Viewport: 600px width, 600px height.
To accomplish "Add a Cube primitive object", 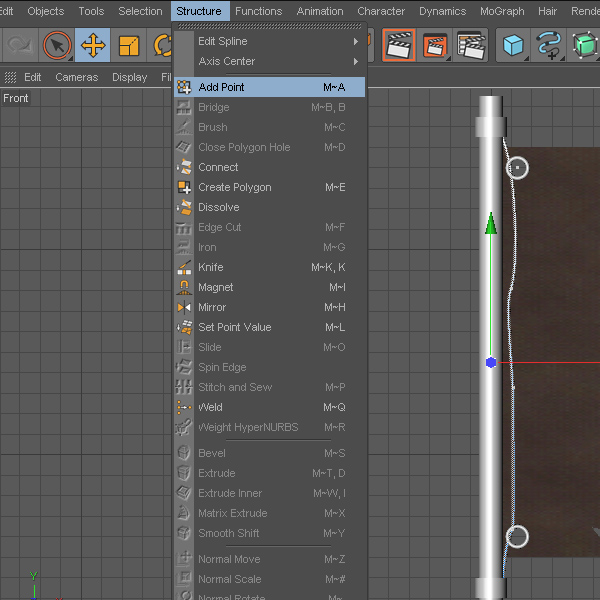I will pyautogui.click(x=513, y=46).
